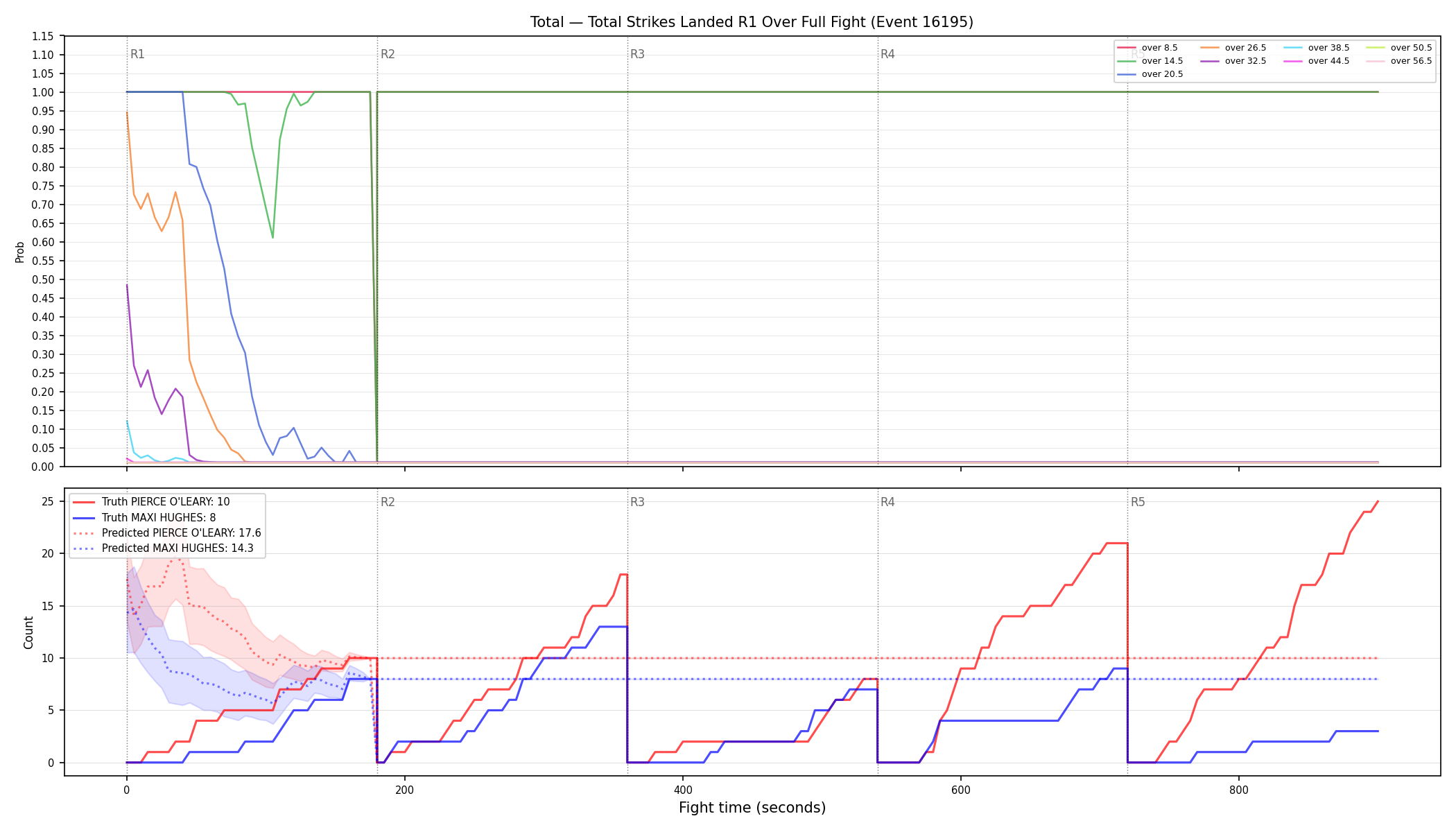Screen dimensions: 1456x832
Task: Click the 15 tick on Count axis
Action: point(49,606)
